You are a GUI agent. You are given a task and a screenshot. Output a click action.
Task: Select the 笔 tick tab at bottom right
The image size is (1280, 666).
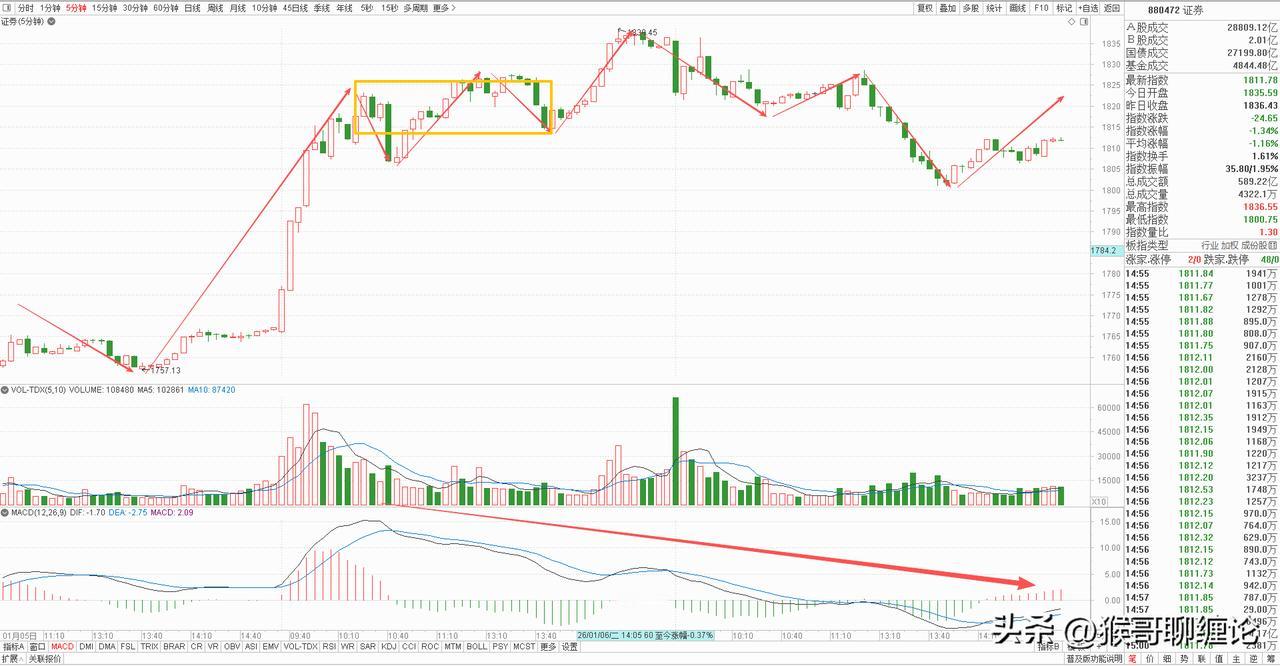1132,659
